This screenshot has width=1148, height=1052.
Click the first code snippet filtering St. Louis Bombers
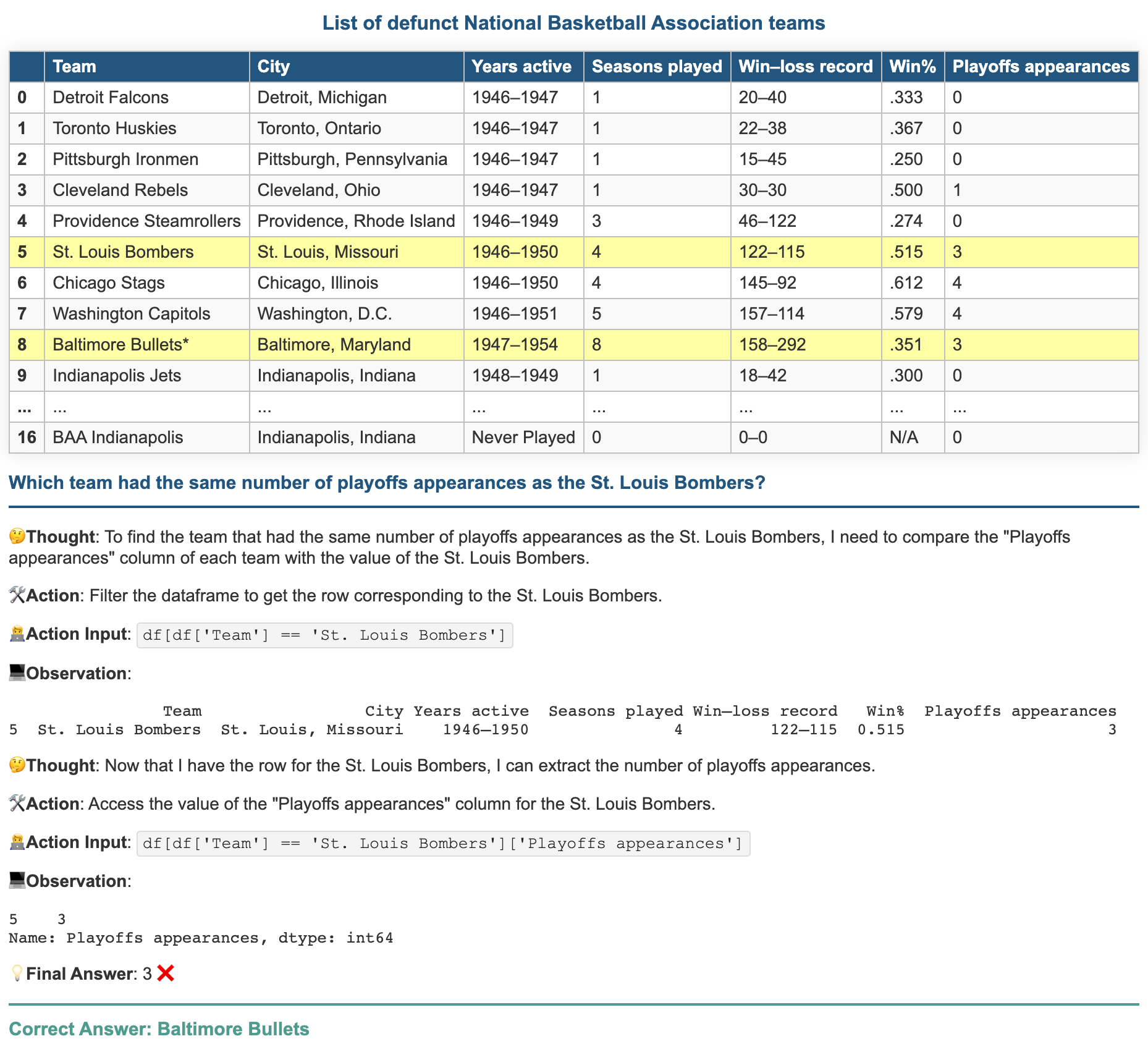pos(324,635)
